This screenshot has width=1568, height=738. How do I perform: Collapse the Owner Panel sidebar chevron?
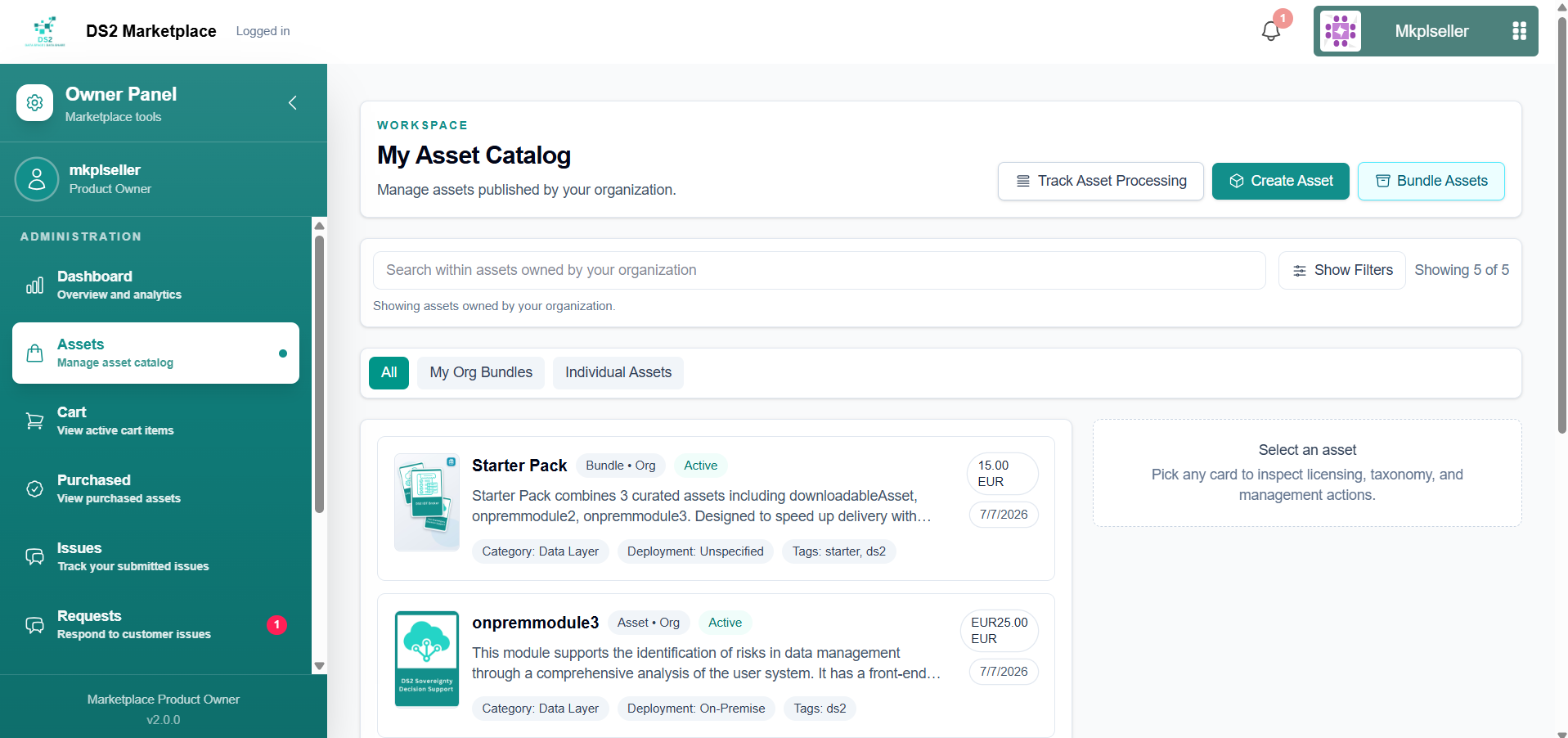click(293, 103)
